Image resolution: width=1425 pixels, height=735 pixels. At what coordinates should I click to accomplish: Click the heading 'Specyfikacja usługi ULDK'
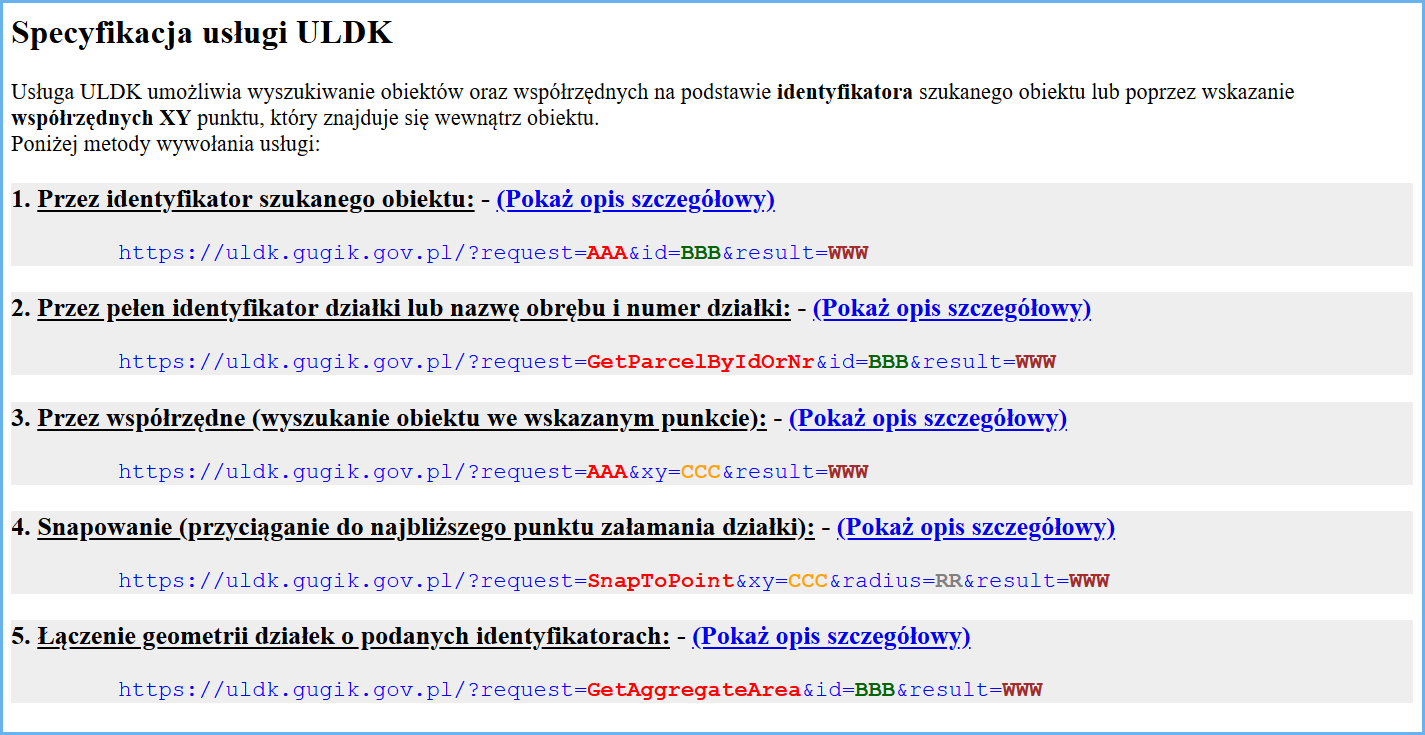coord(202,33)
